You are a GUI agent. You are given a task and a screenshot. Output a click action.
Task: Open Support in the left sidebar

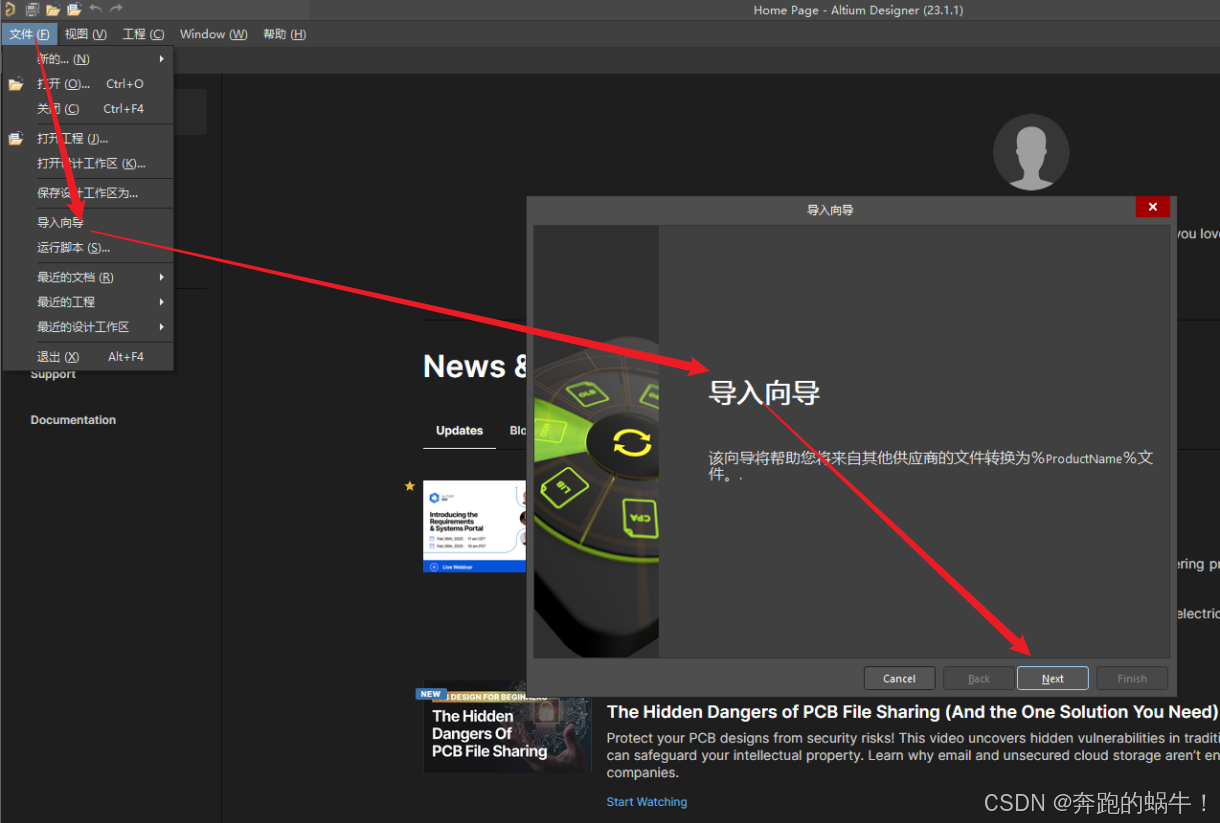click(x=53, y=375)
